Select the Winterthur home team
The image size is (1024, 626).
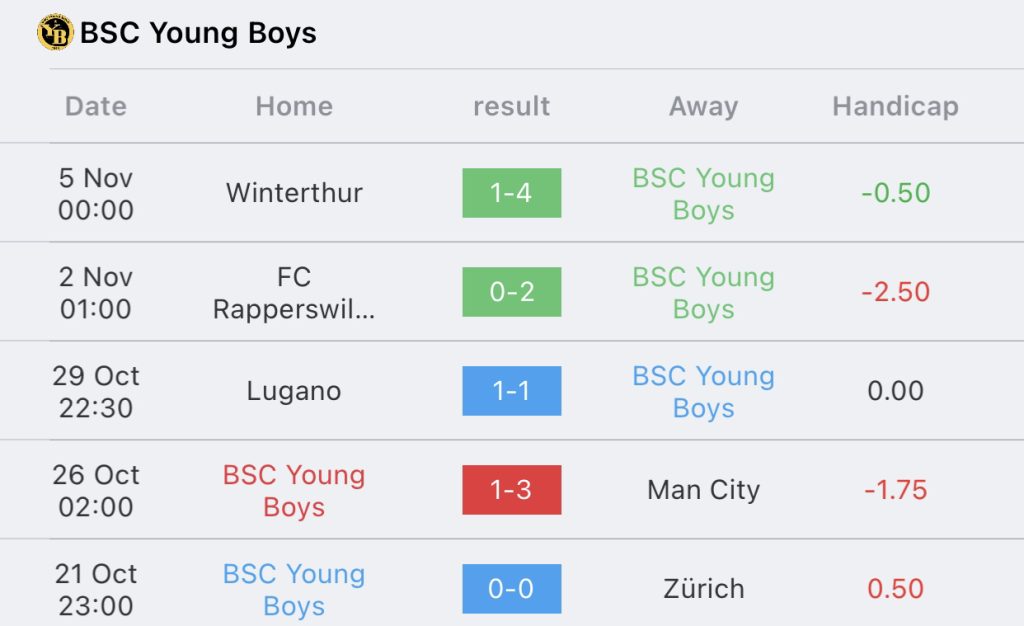(294, 193)
